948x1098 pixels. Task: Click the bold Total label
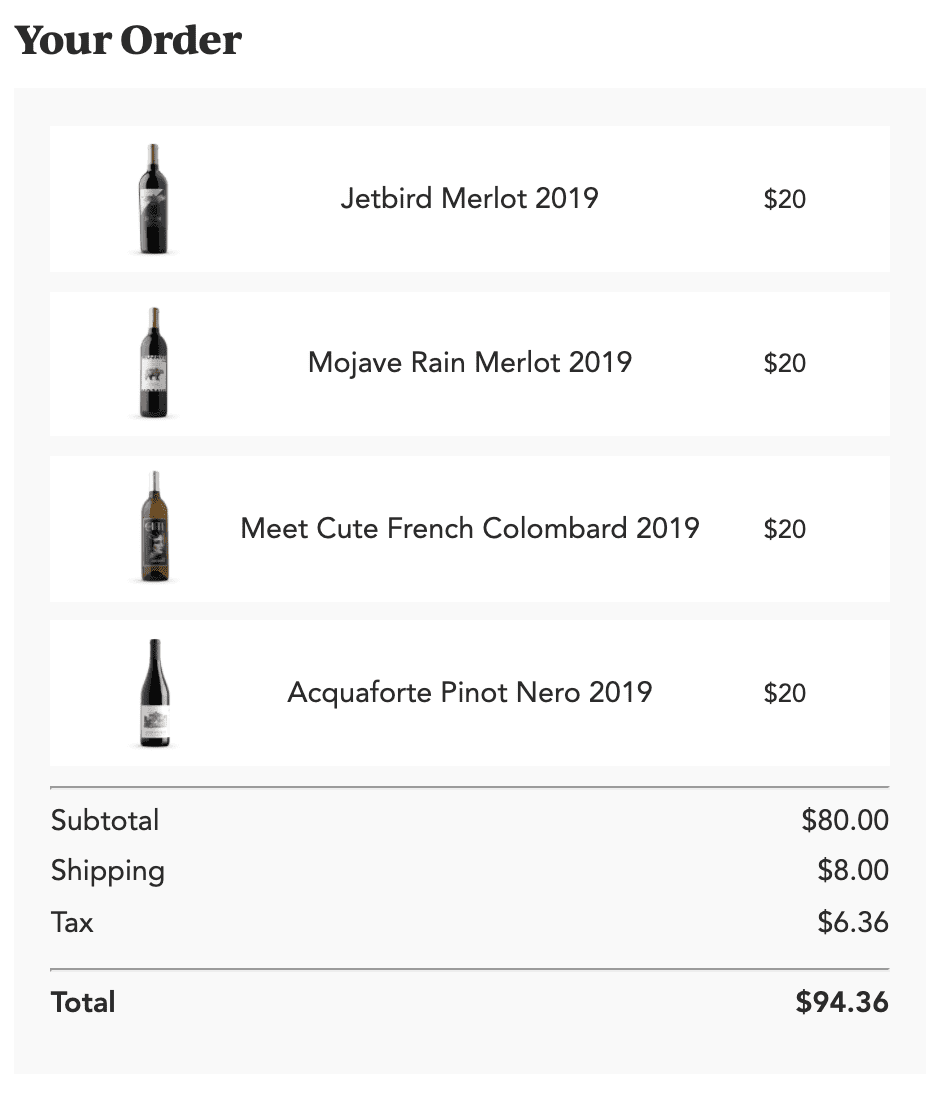point(83,1002)
